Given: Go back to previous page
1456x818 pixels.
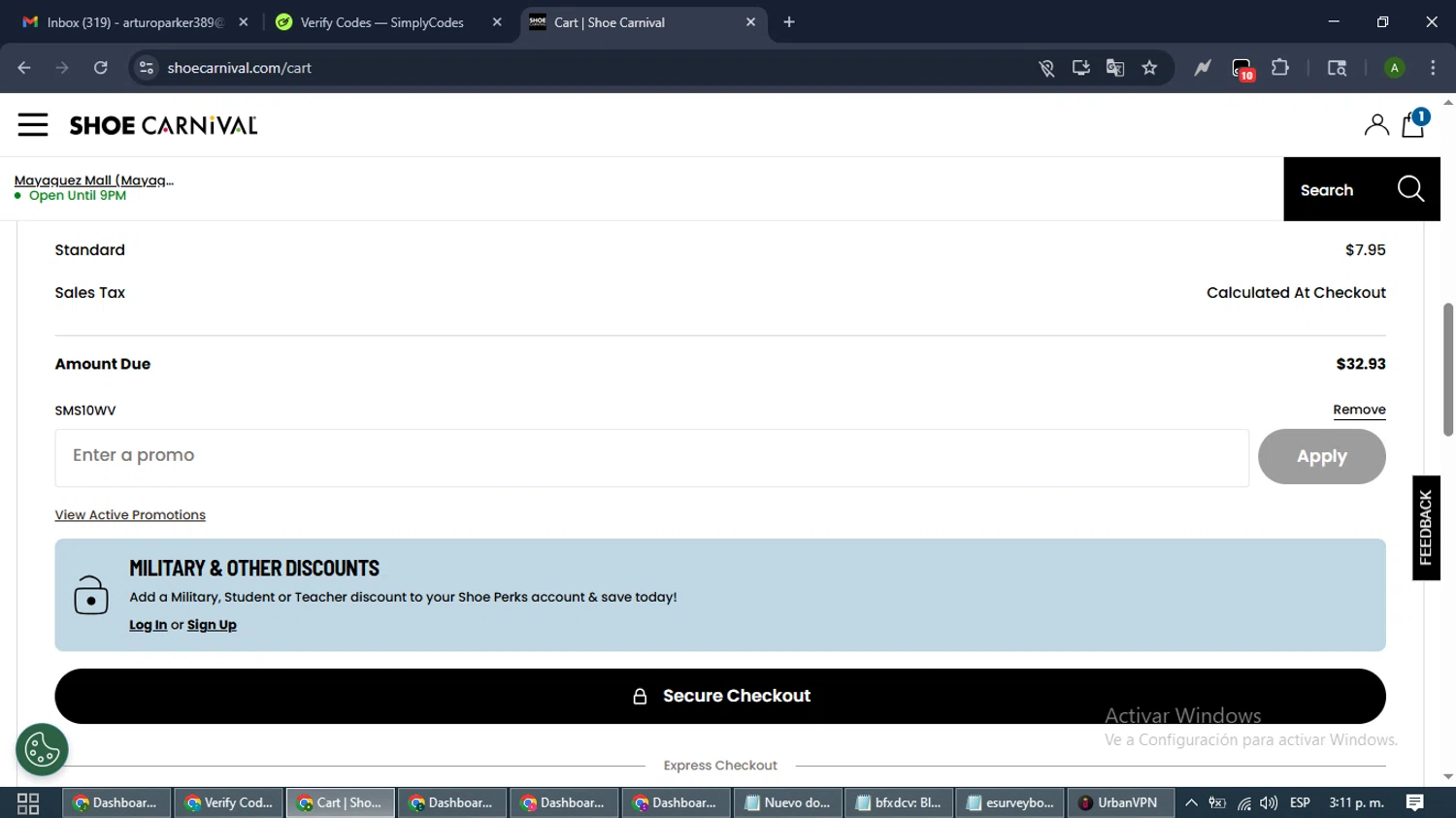Looking at the screenshot, I should click(x=24, y=68).
